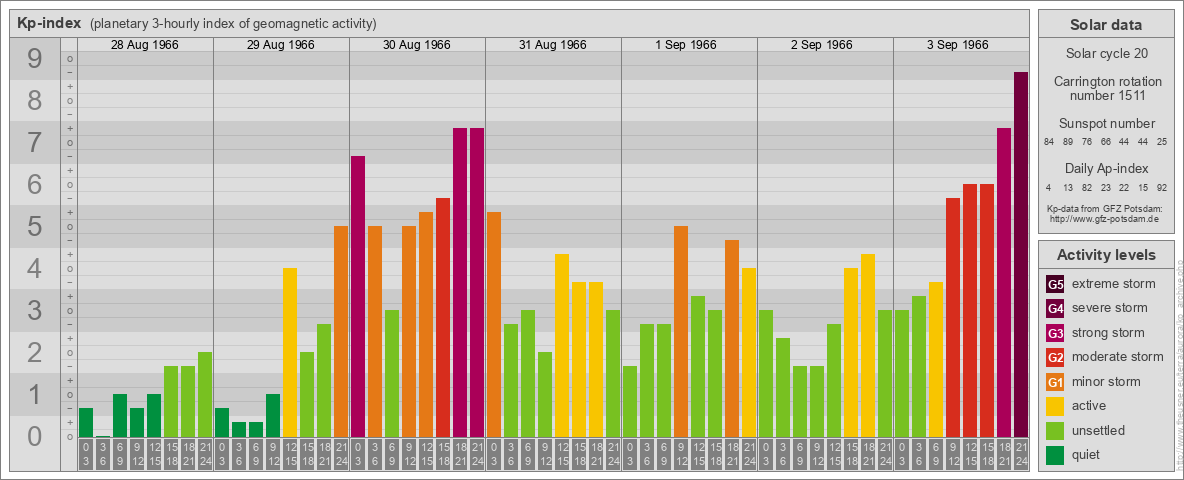Click the 'extreme storm' legend label
The width and height of the screenshot is (1184, 480).
1114,284
